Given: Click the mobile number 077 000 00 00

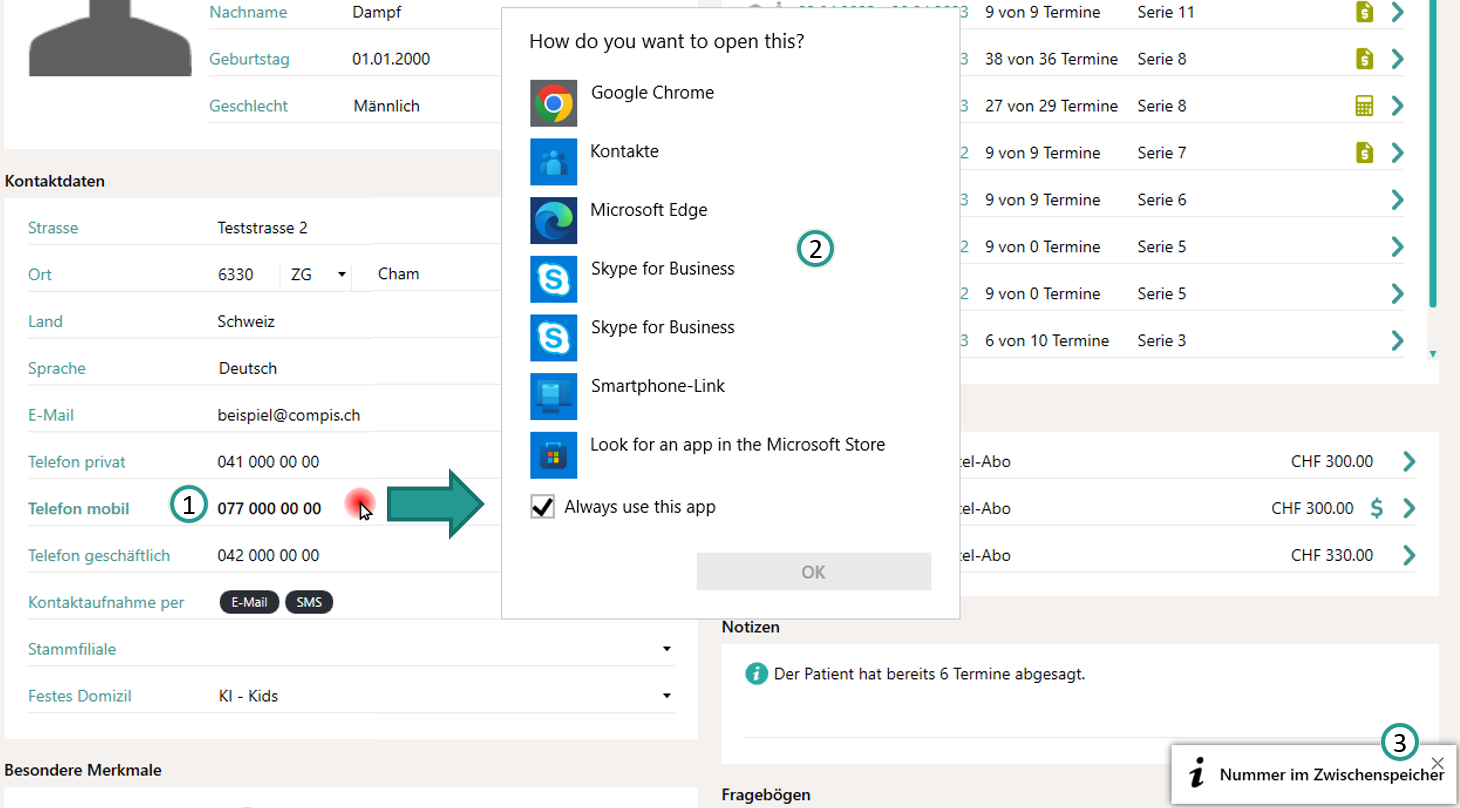Looking at the screenshot, I should click(270, 509).
